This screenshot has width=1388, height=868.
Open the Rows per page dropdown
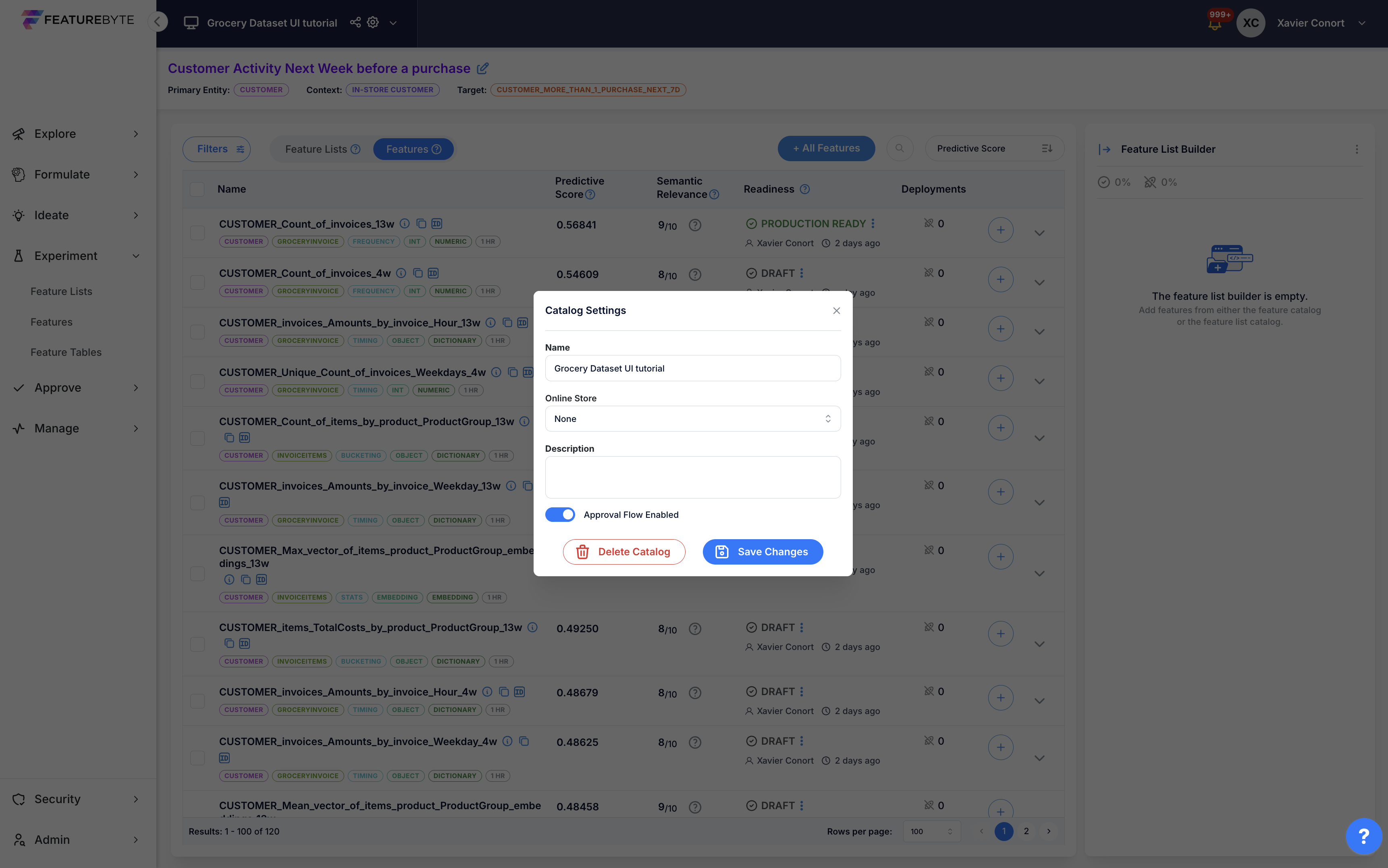(931, 831)
